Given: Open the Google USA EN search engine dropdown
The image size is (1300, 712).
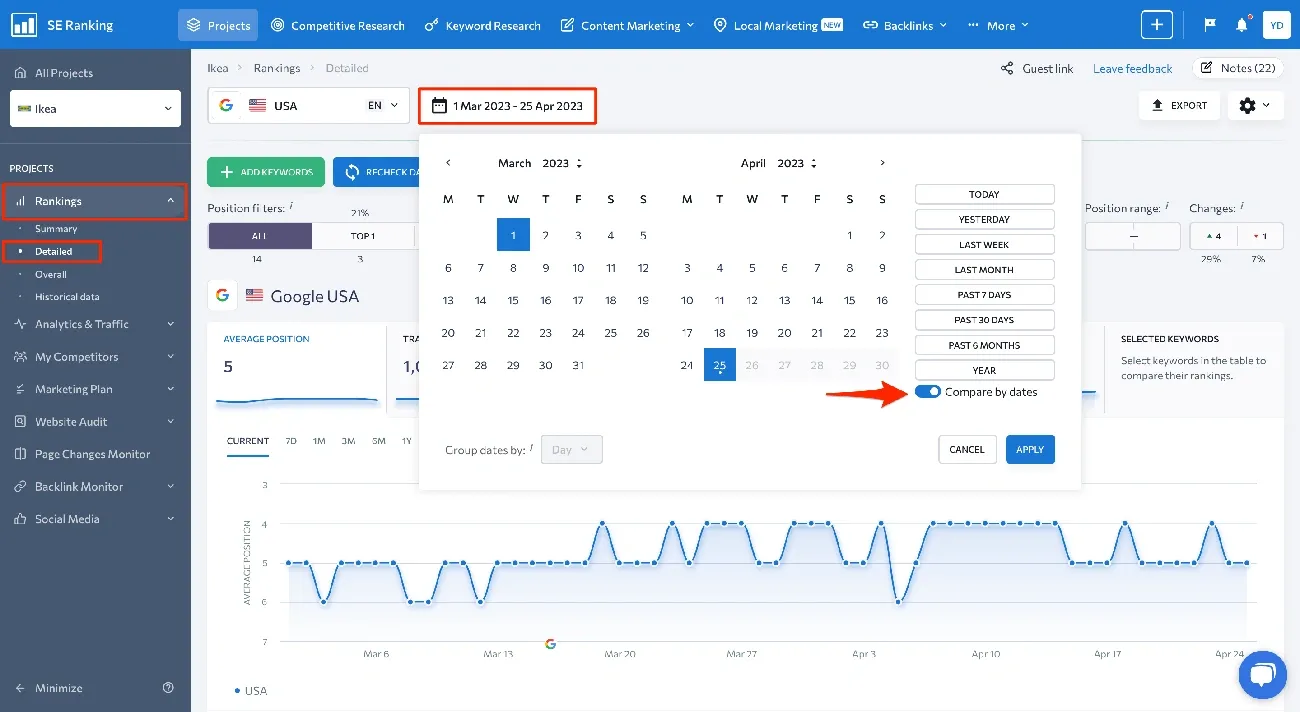Looking at the screenshot, I should coord(308,105).
